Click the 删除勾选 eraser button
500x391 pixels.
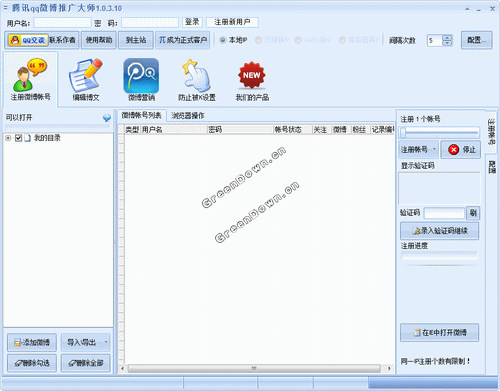pyautogui.click(x=32, y=363)
